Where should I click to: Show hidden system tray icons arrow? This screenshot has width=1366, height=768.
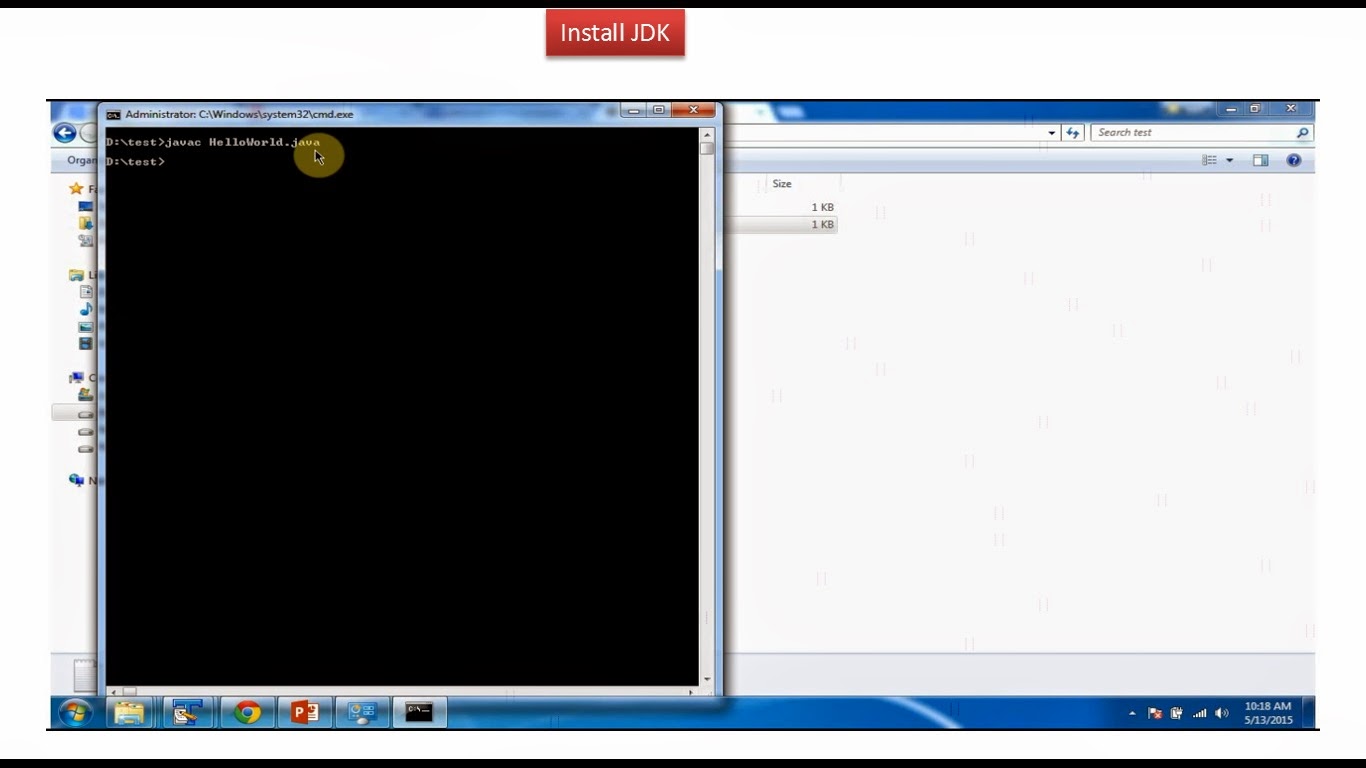[1132, 714]
